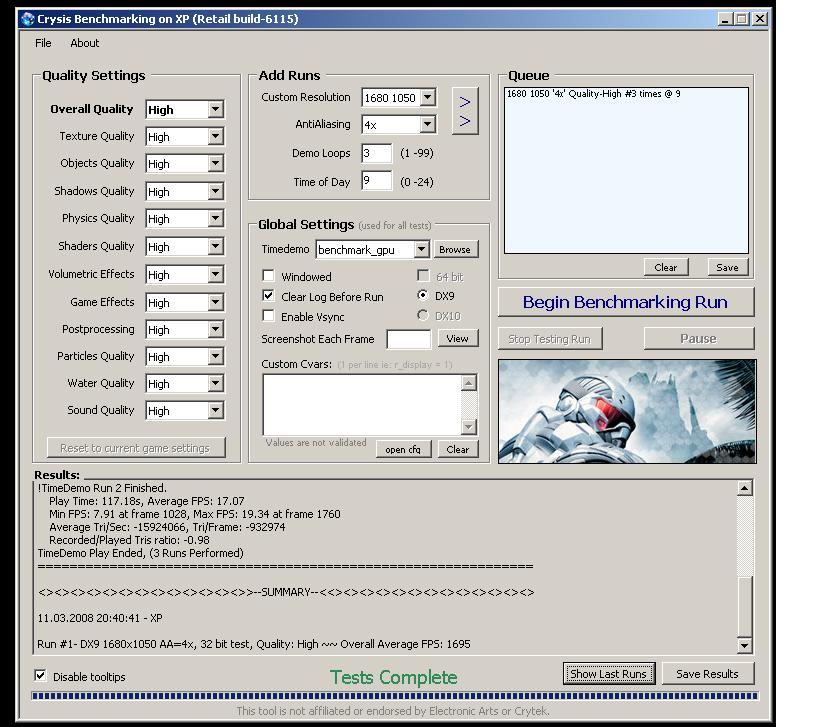Enable the Windowed checkbox

point(268,276)
